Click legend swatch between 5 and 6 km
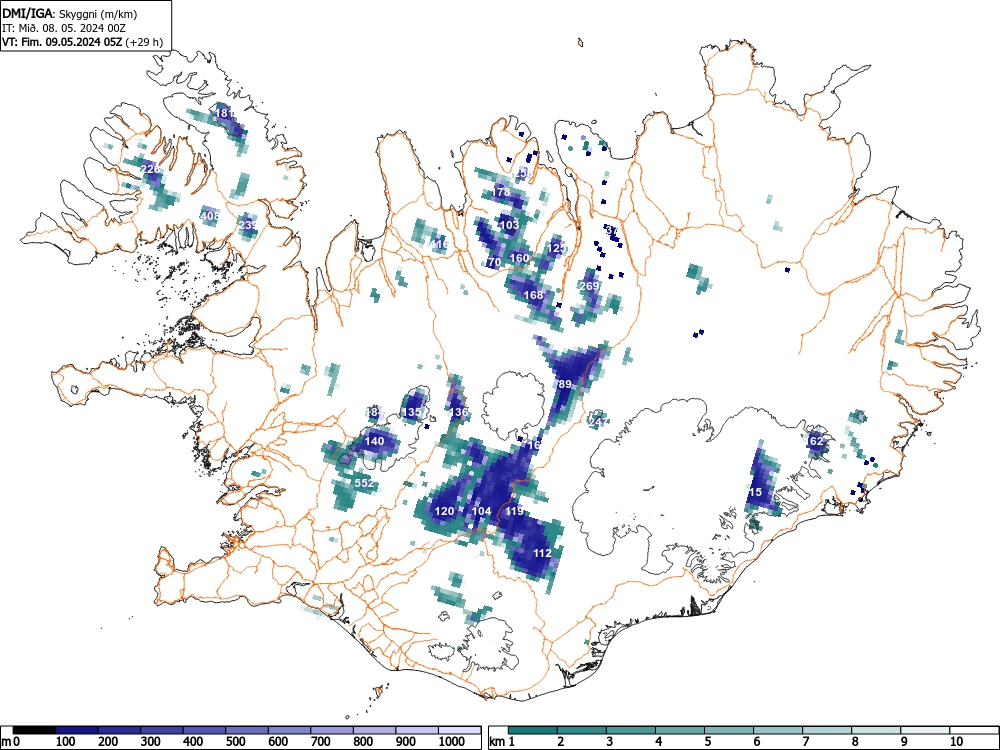Viewport: 1000px width, 750px height. pos(729,729)
